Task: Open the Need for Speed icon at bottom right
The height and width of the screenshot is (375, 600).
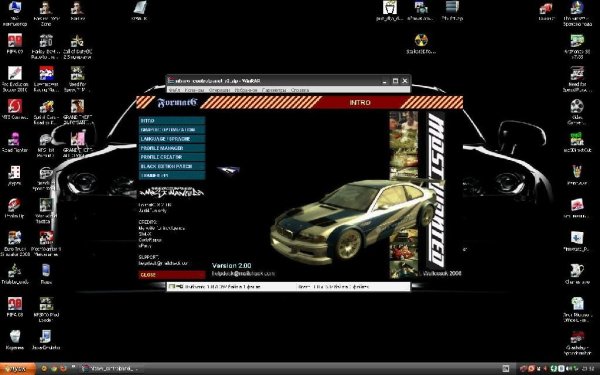Action: [577, 337]
